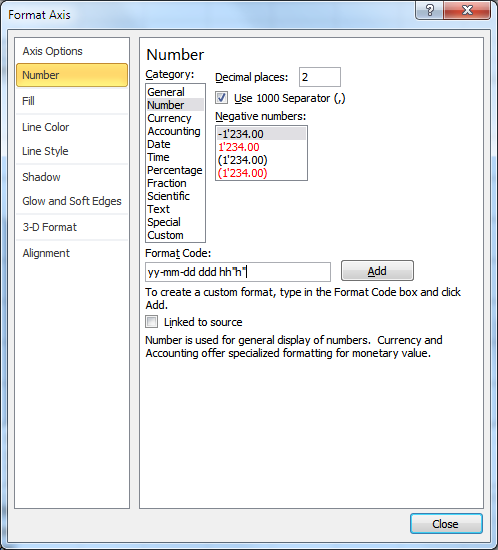498x550 pixels.
Task: Toggle the Use 1000 Separator checkbox
Action: pyautogui.click(x=222, y=98)
